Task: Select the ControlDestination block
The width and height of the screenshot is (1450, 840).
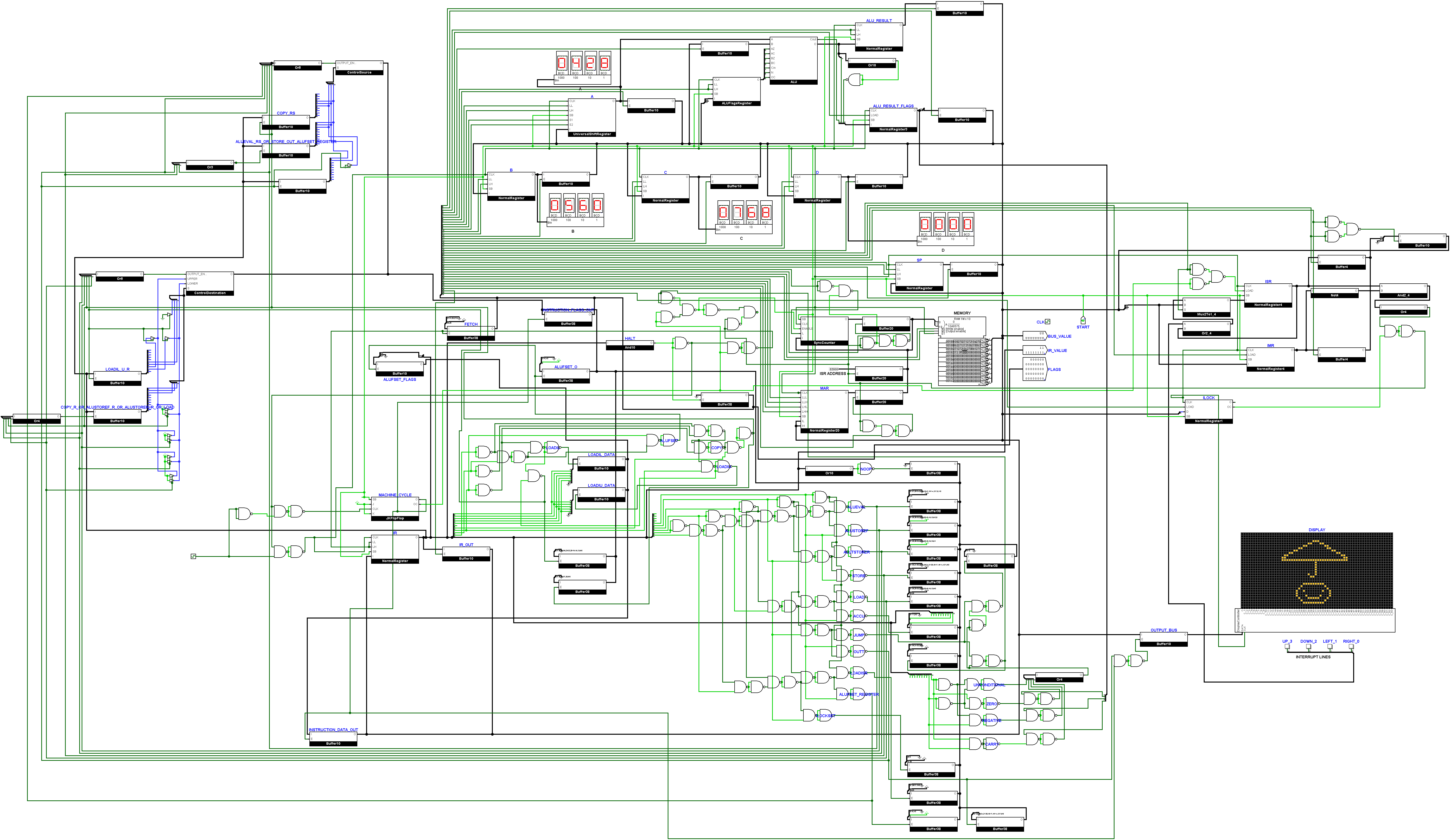Action: (210, 283)
